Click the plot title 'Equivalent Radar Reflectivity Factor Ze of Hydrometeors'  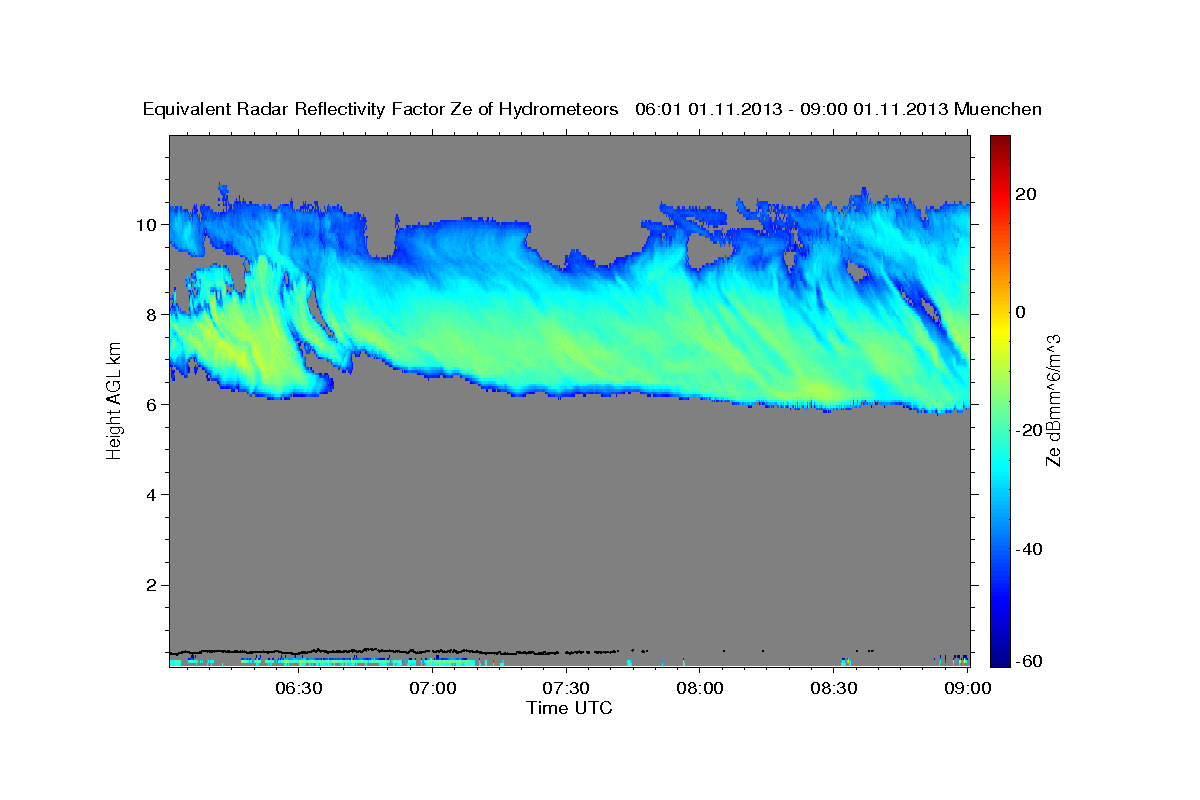coord(381,110)
